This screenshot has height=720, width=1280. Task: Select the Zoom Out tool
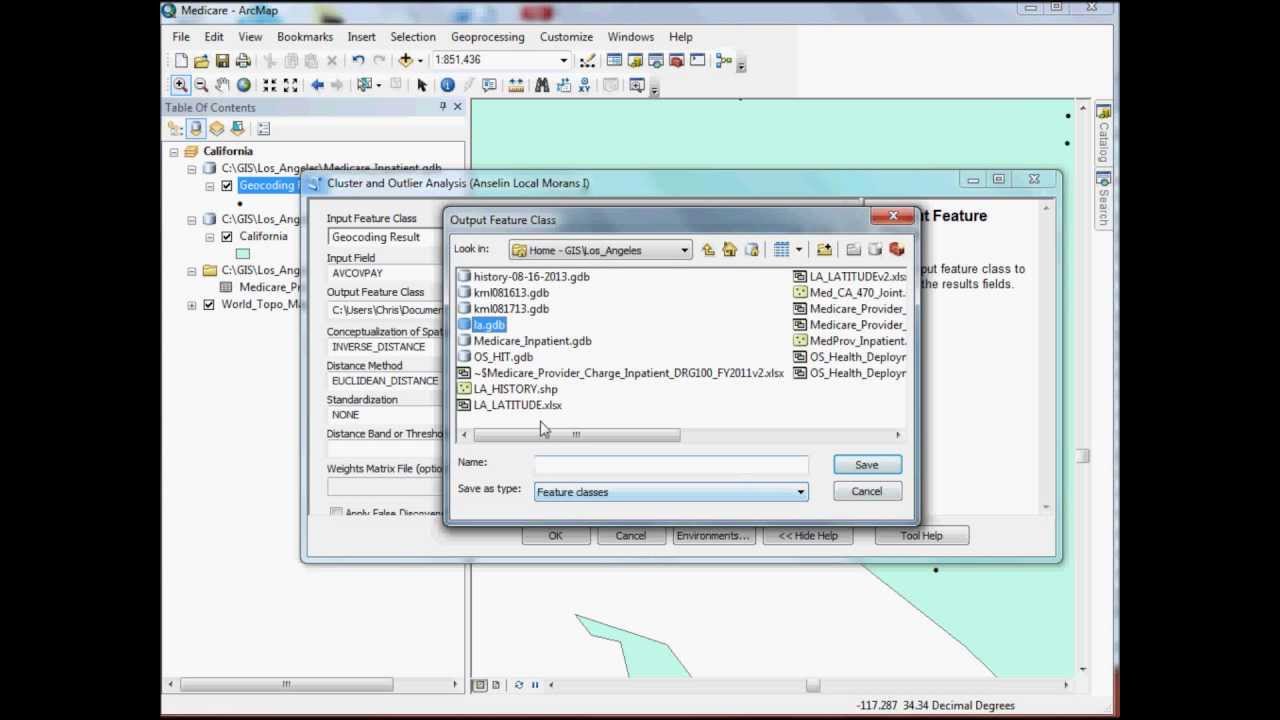point(201,86)
